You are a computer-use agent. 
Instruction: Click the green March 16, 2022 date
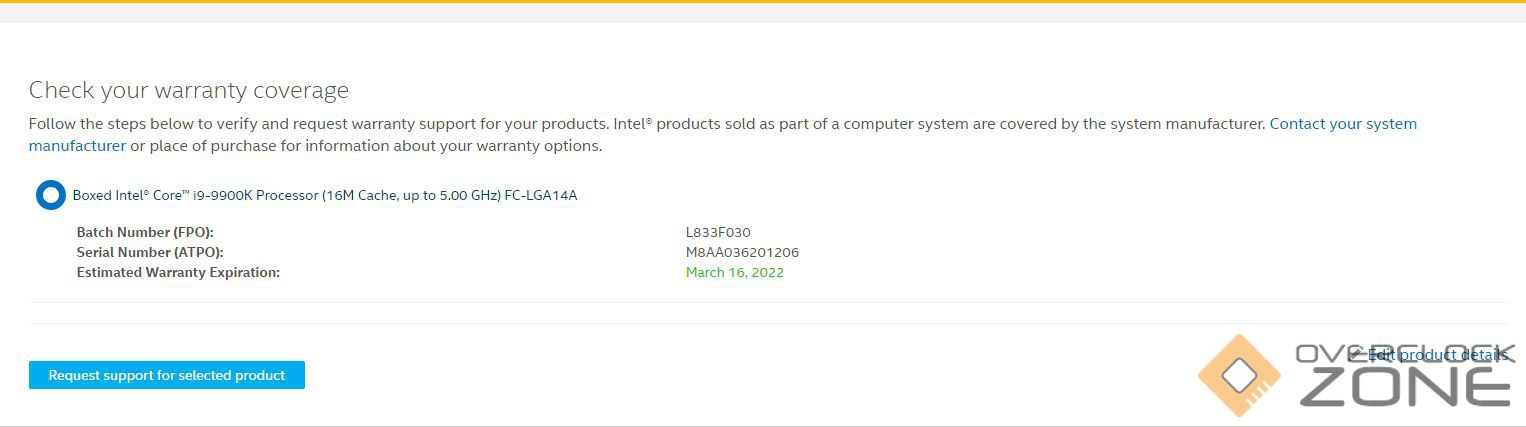click(x=734, y=272)
